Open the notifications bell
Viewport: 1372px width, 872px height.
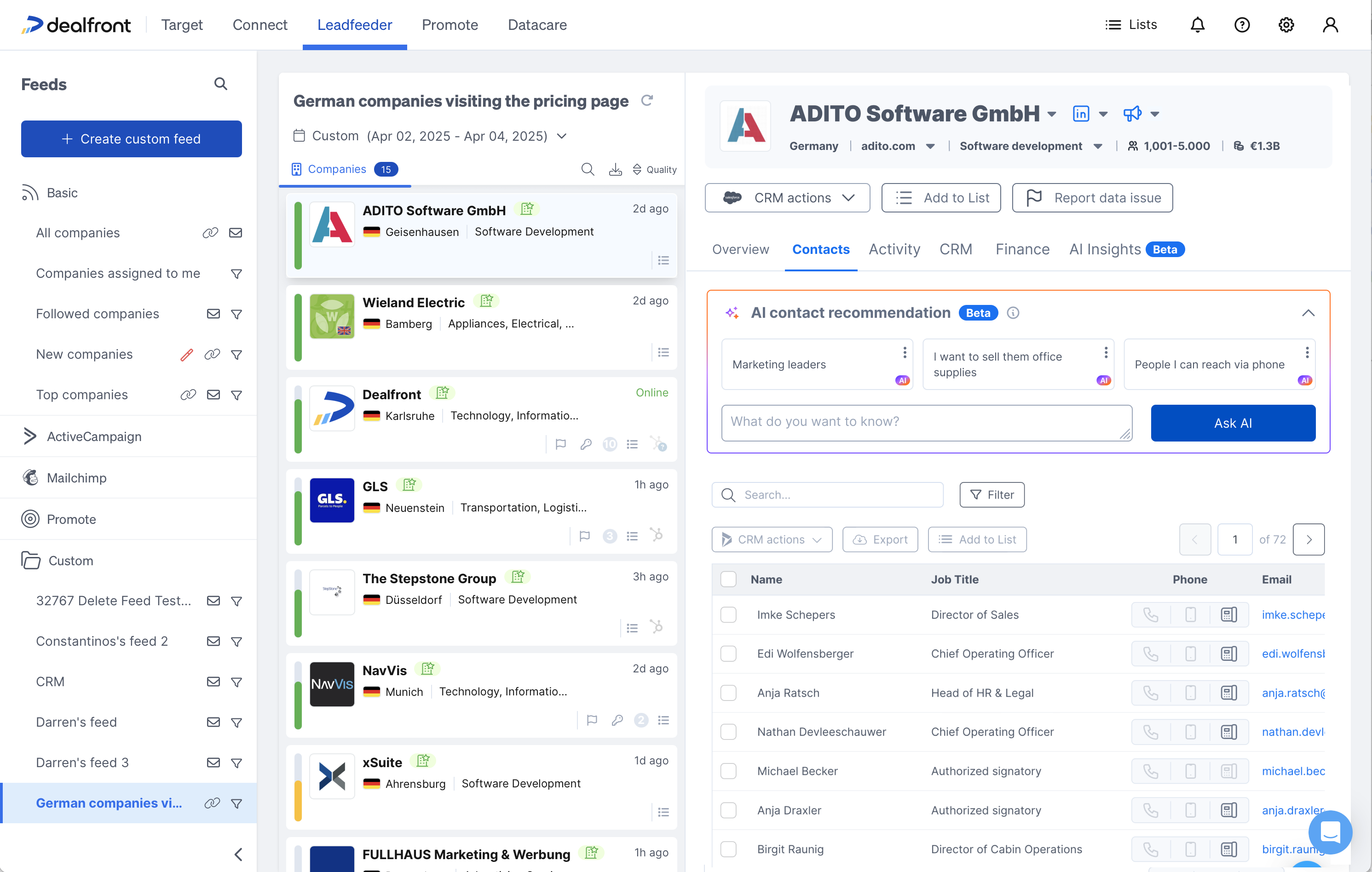(1197, 25)
